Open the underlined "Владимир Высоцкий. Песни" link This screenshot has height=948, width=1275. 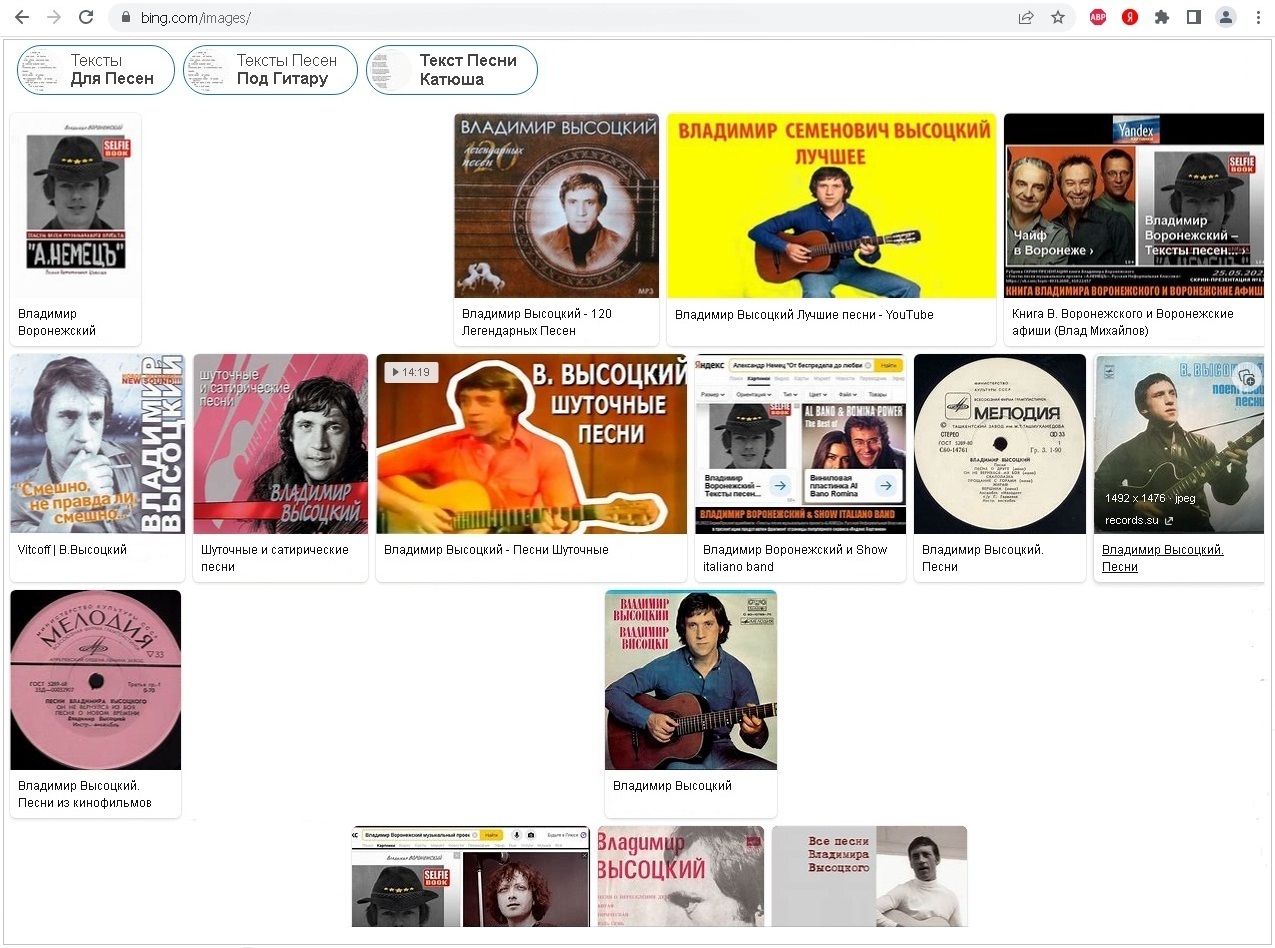pos(1163,558)
